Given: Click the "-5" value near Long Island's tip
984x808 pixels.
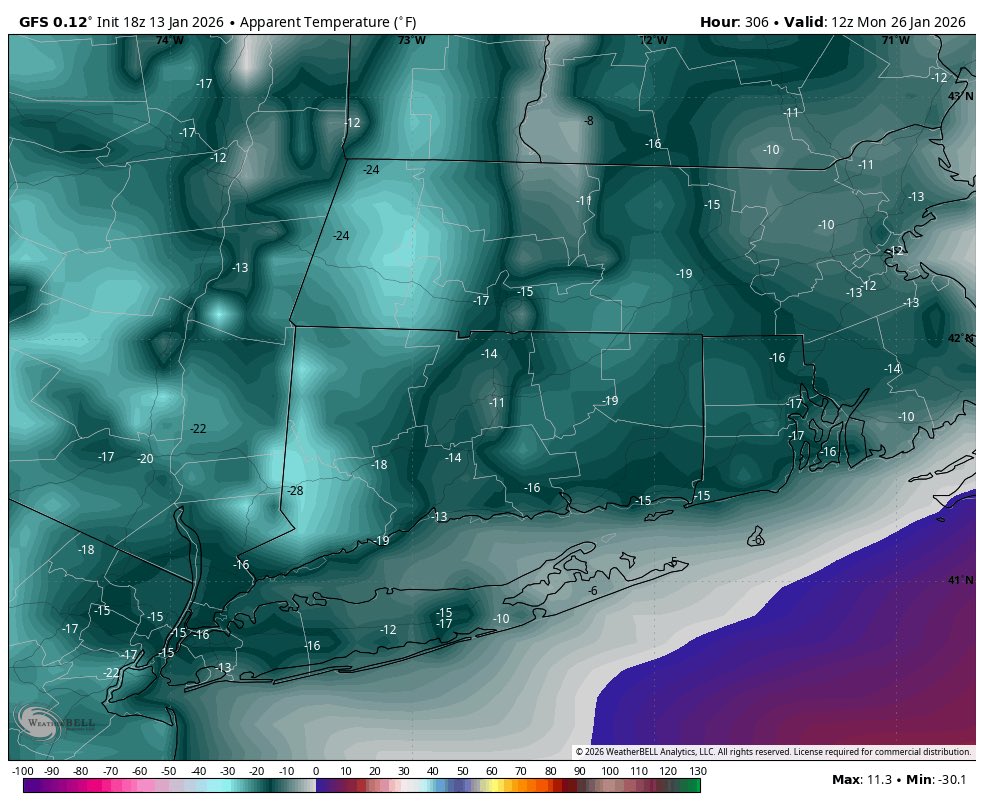Looking at the screenshot, I should [x=673, y=561].
